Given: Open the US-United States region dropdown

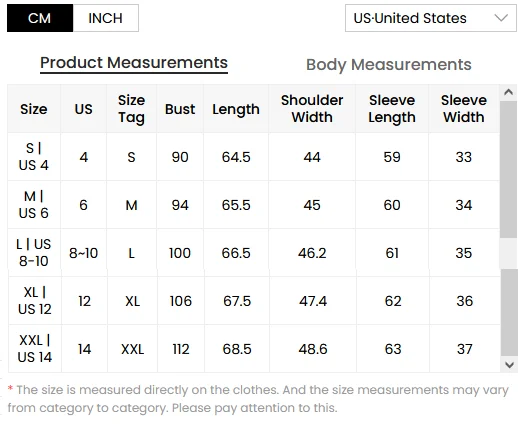Looking at the screenshot, I should click(431, 18).
